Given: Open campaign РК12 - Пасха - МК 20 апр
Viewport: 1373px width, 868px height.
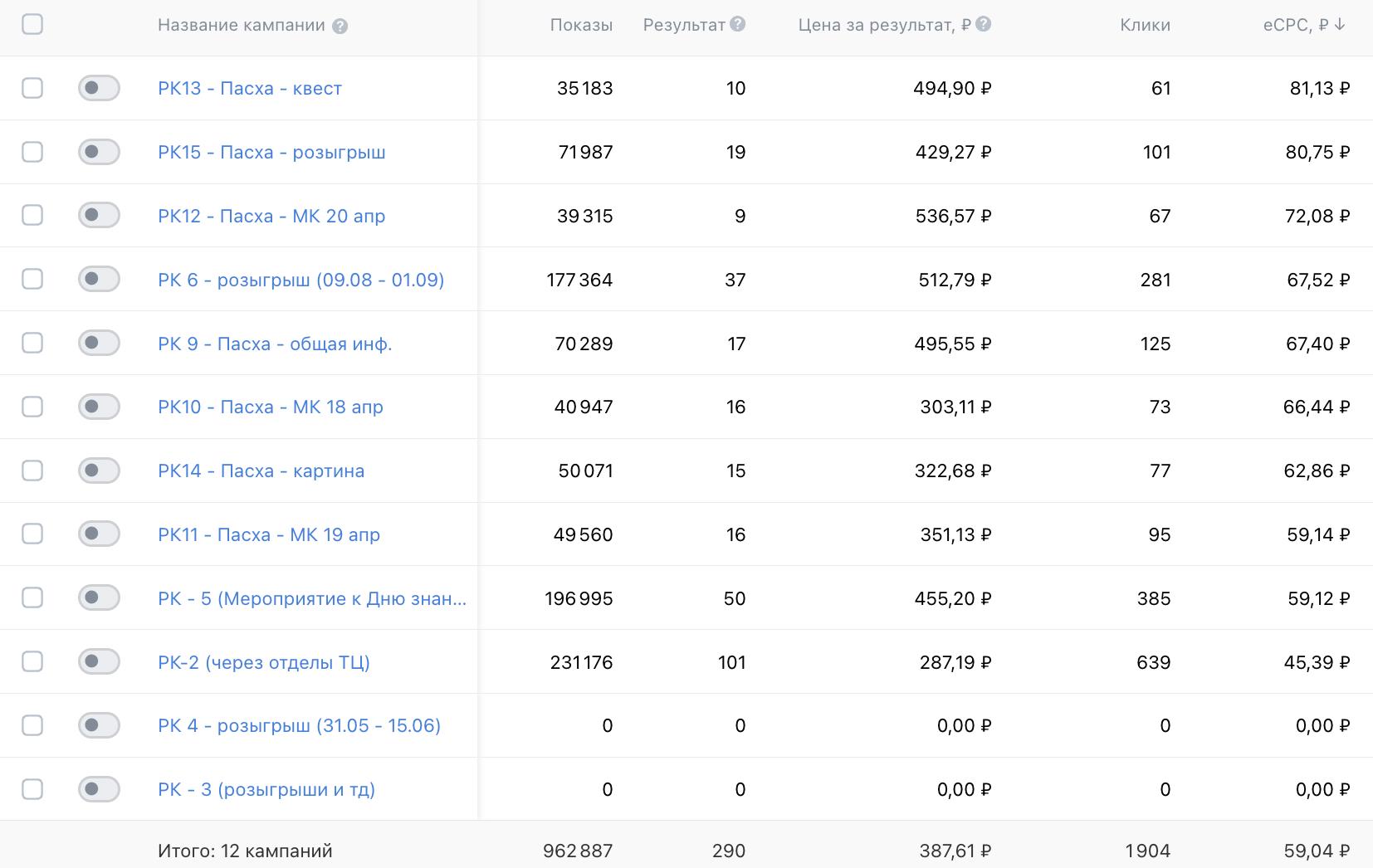Looking at the screenshot, I should click(271, 216).
